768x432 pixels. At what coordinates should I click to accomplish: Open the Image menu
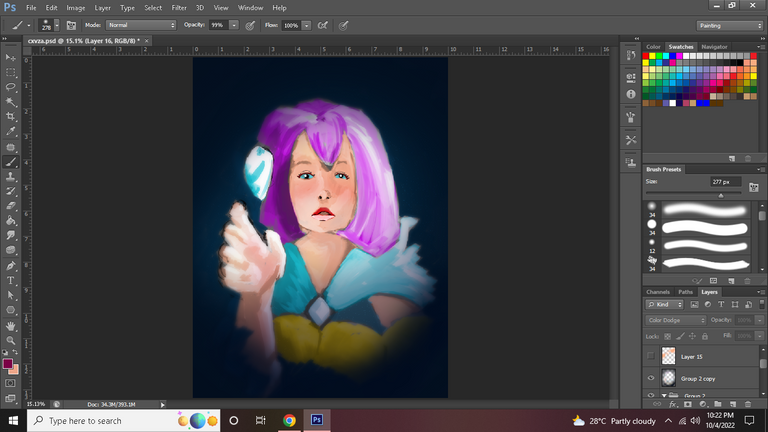[75, 8]
